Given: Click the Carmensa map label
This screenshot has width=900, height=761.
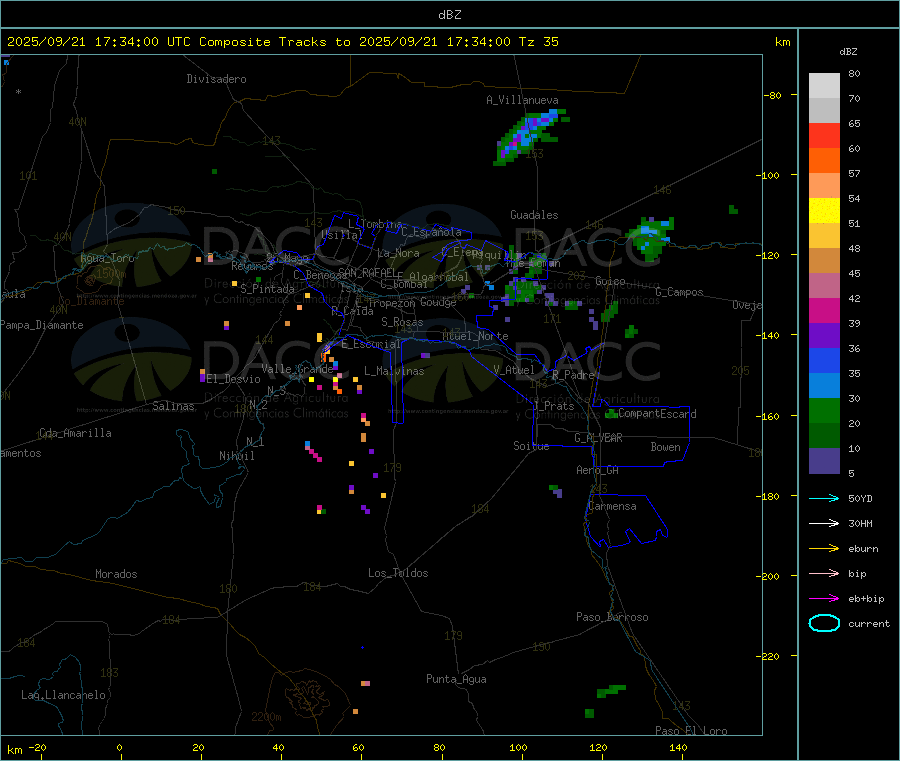Looking at the screenshot, I should [613, 506].
